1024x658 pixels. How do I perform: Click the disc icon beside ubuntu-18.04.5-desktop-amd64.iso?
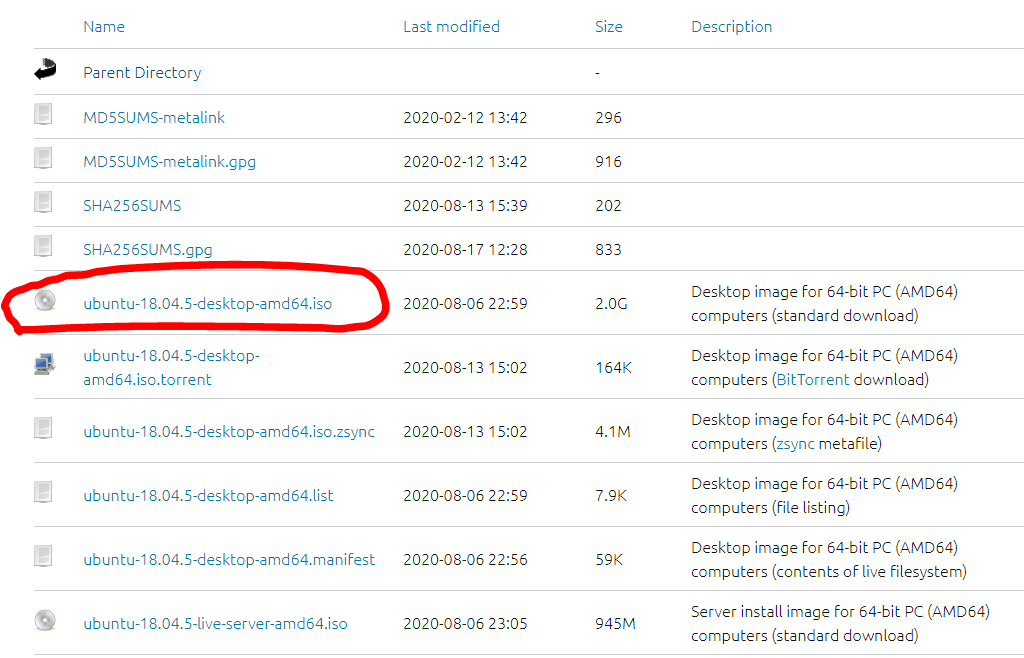click(x=45, y=300)
